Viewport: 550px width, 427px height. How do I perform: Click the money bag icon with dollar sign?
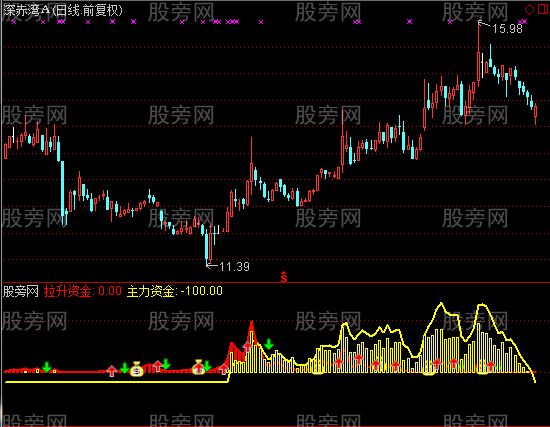click(136, 369)
